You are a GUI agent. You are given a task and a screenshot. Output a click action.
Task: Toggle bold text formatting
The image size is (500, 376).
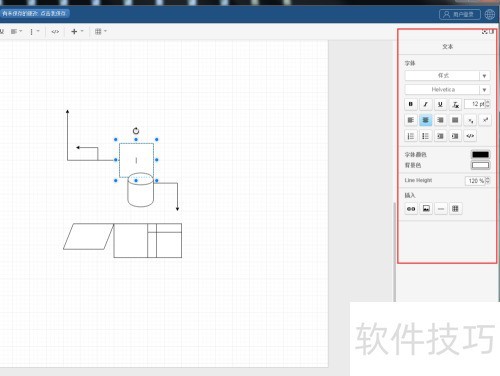411,104
